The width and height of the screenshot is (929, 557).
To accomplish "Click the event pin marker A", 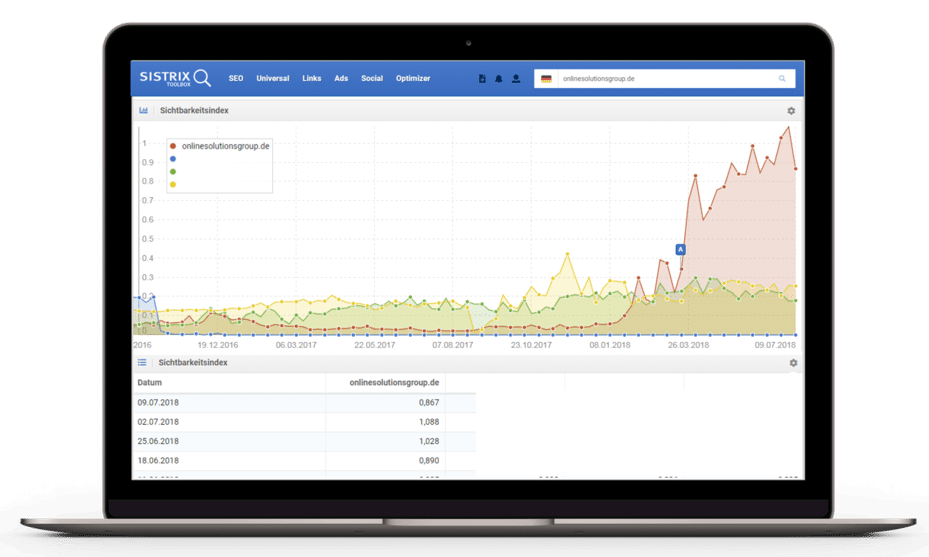I will click(x=680, y=249).
